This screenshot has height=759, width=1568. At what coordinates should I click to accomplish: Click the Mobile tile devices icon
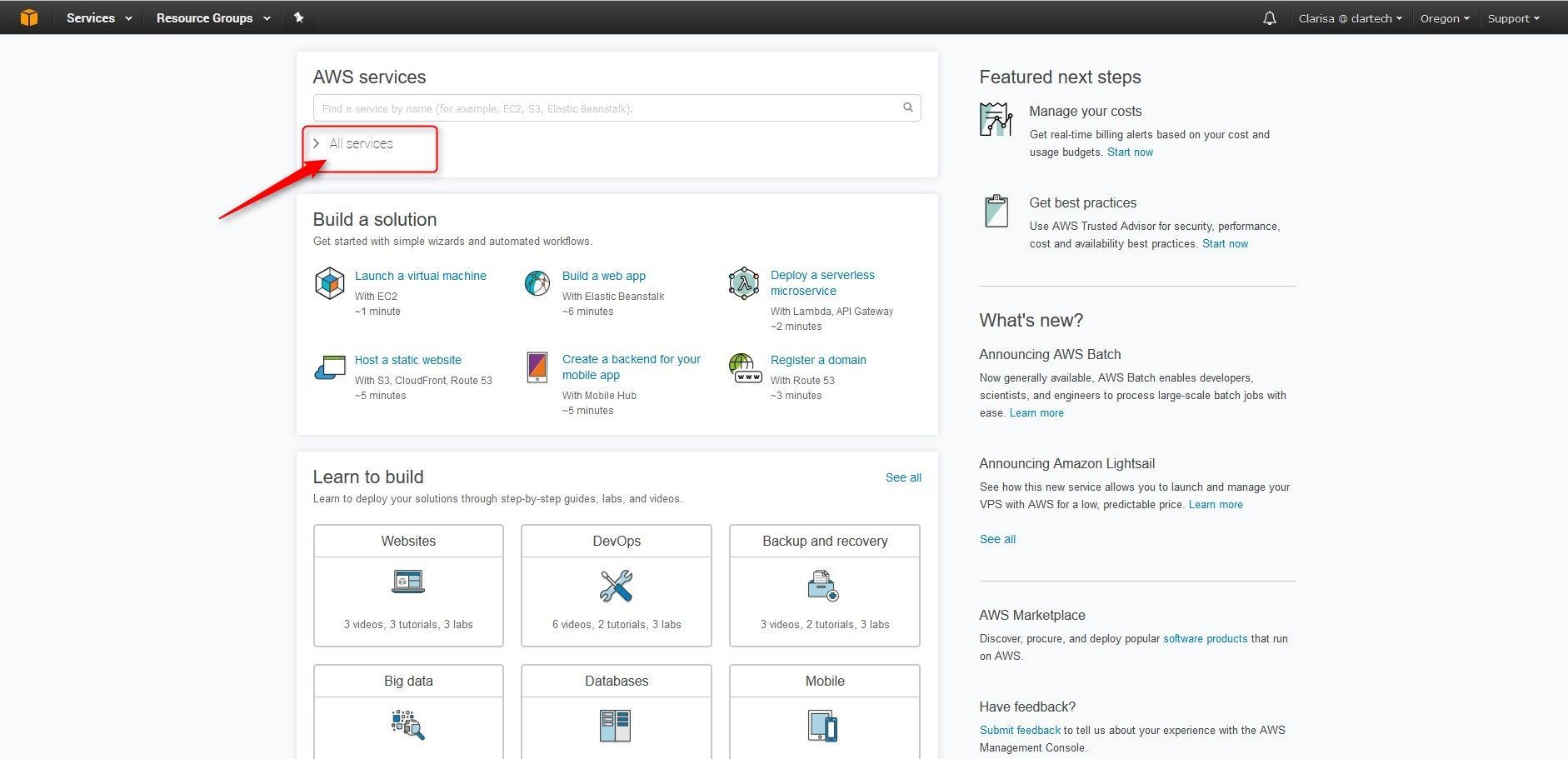(x=823, y=726)
